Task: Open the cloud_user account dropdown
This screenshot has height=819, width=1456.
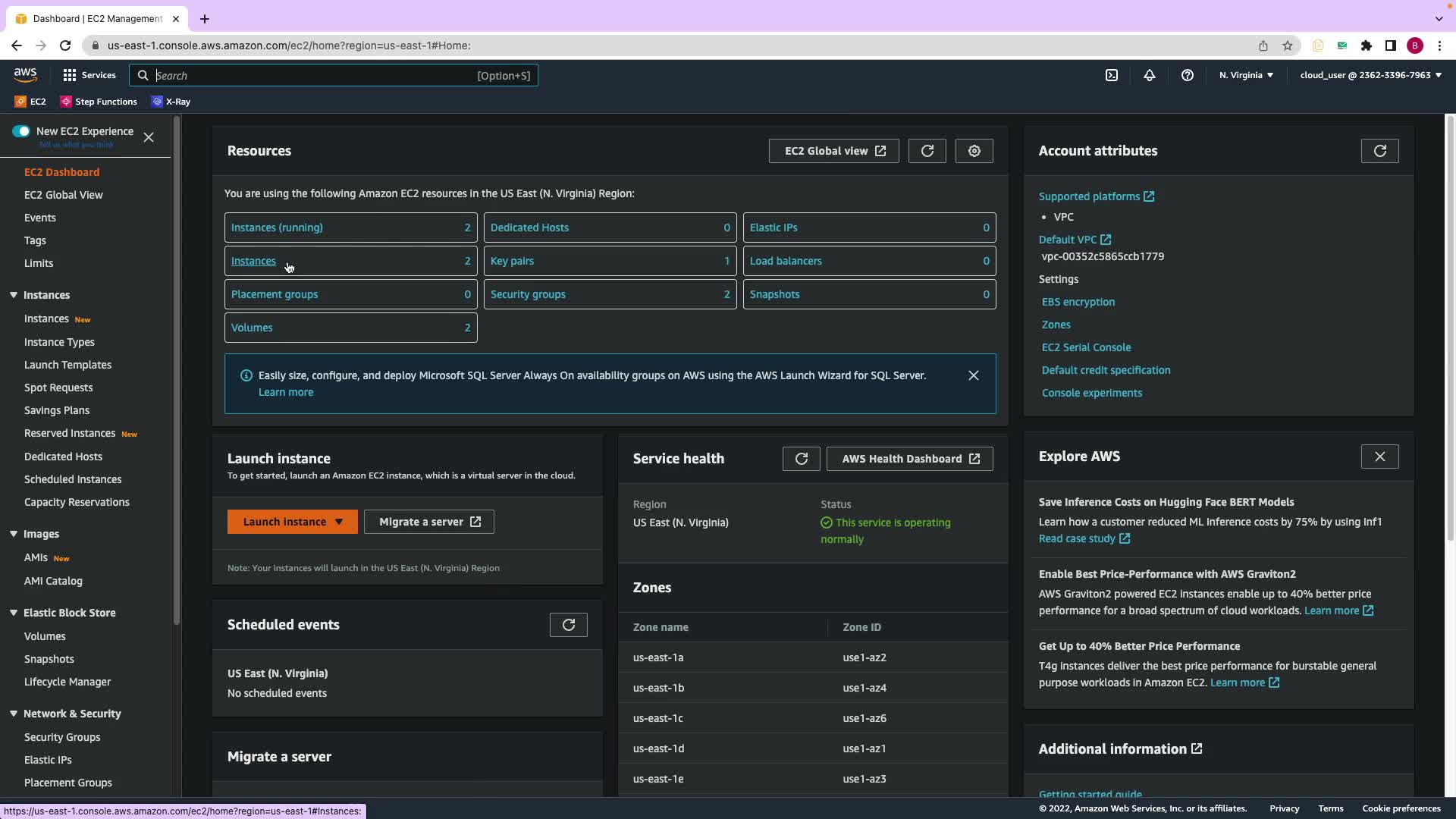Action: [1370, 75]
